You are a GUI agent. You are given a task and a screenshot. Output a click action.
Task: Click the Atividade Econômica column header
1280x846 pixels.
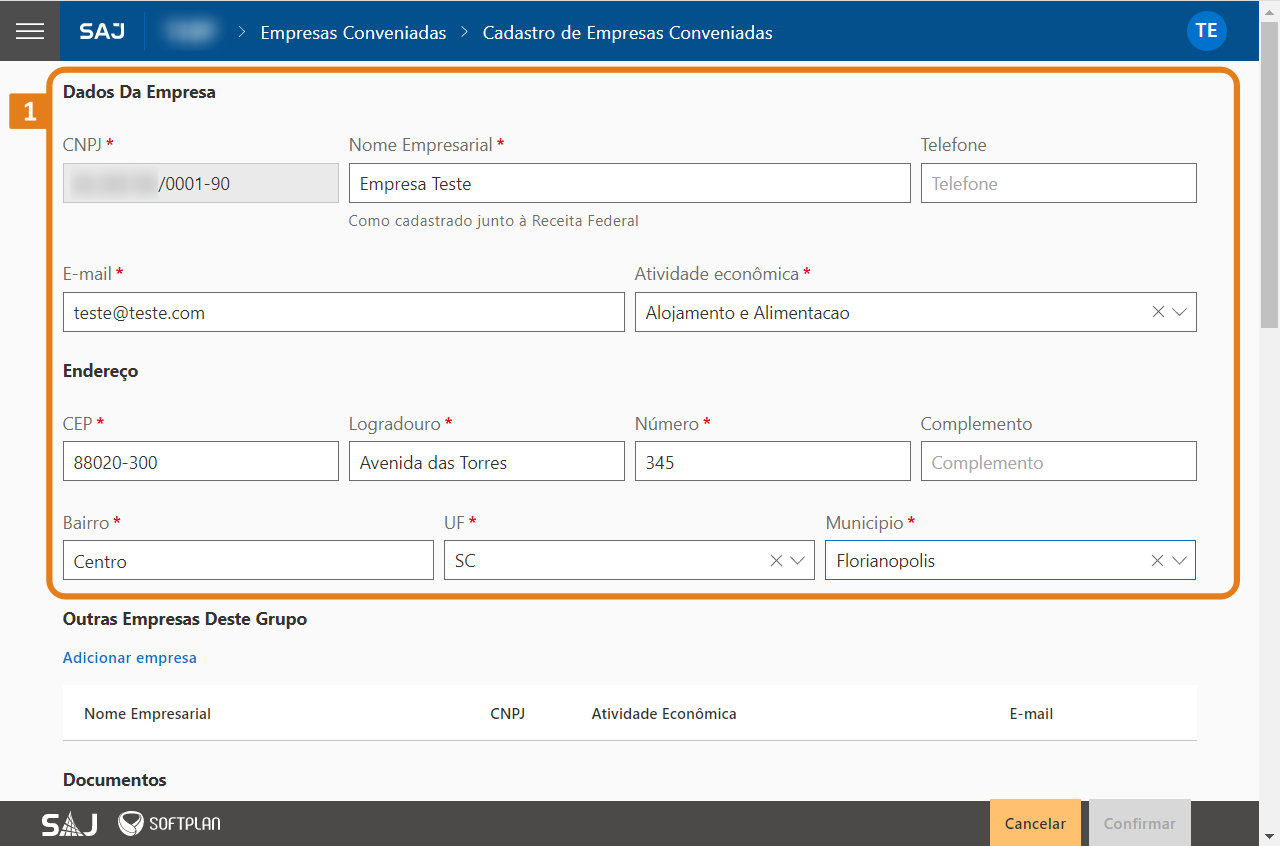(664, 713)
